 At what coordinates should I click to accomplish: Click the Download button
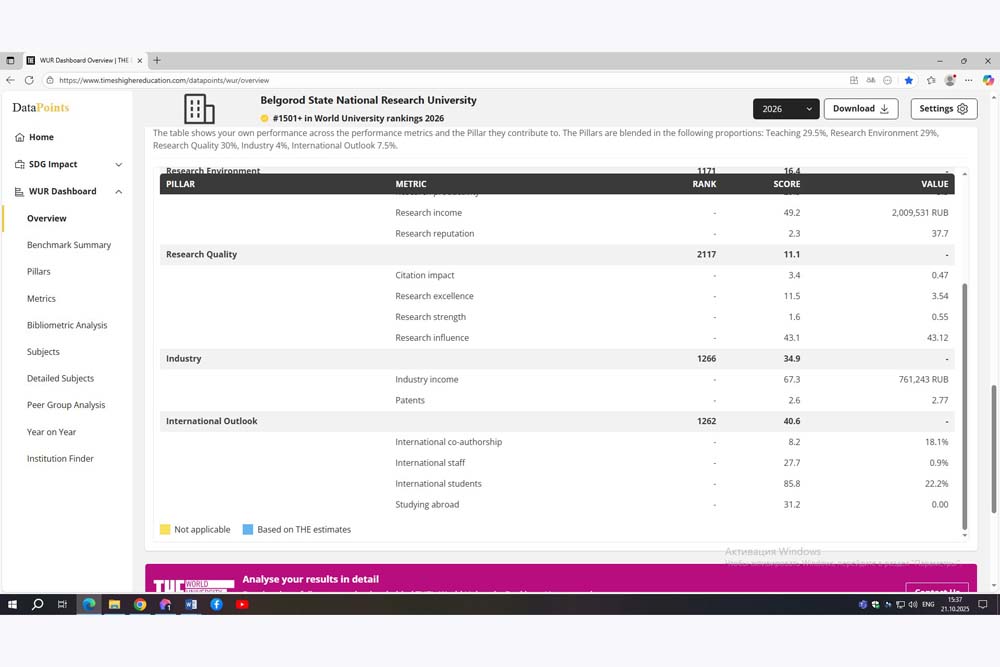(860, 109)
